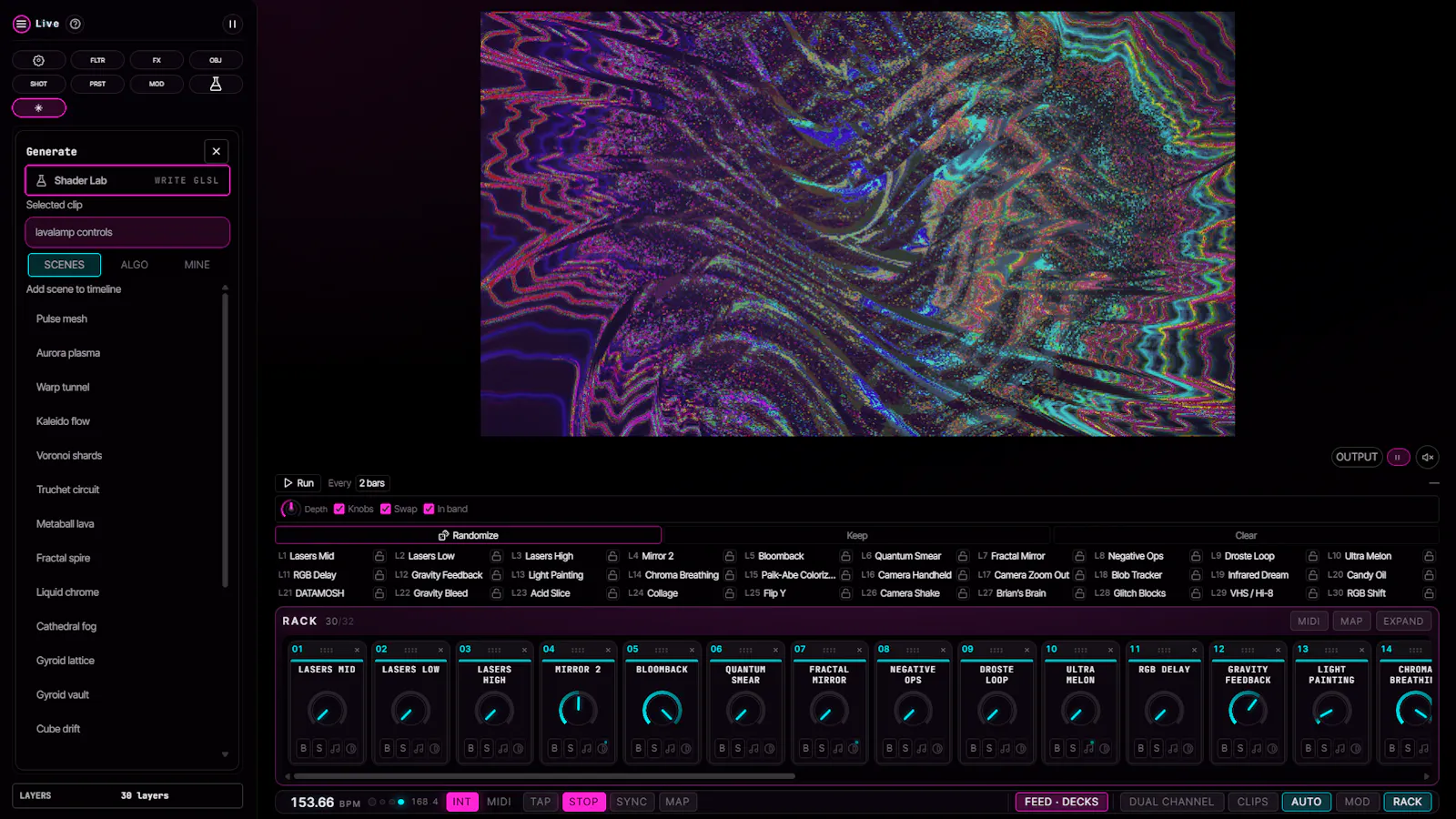Toggle B on the Gravity Feedback module
The image size is (1456, 819).
pyautogui.click(x=1225, y=748)
